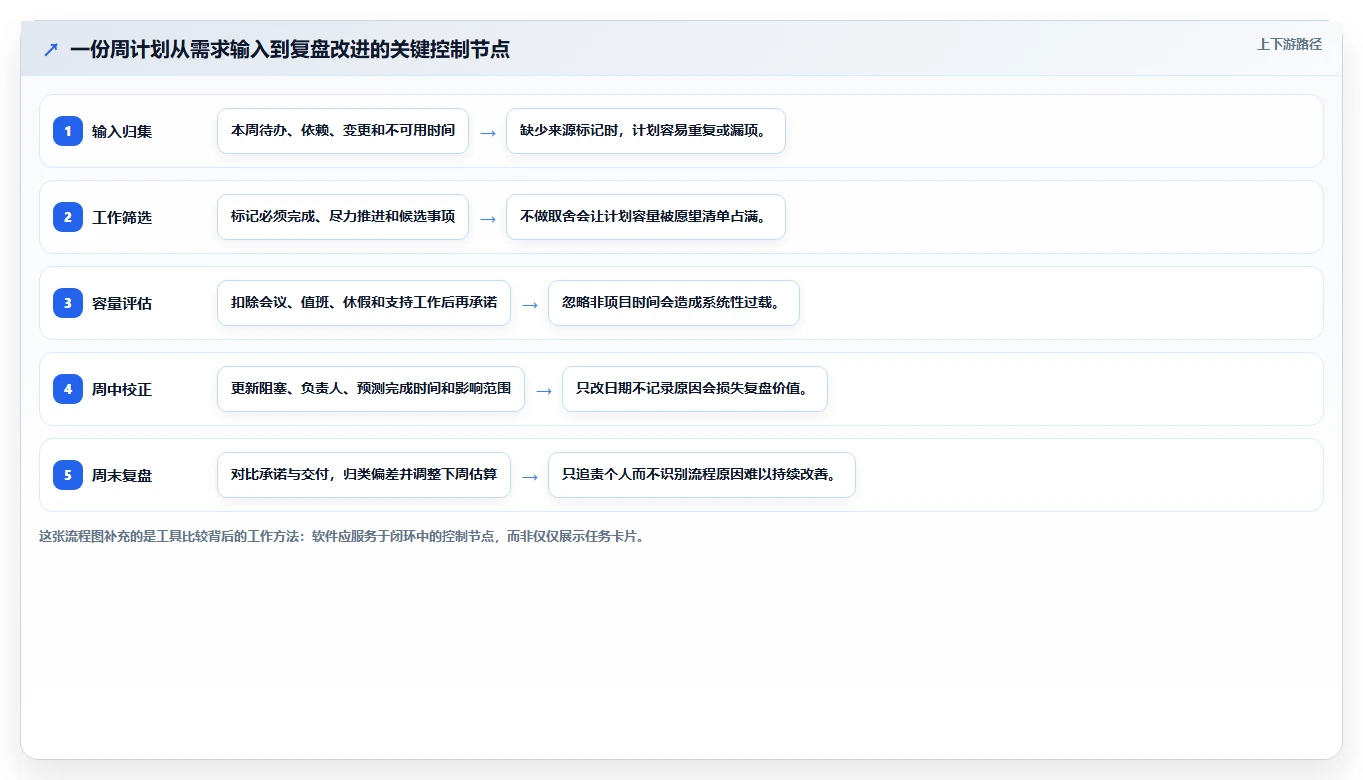Open the 对比承诺与交付，归类偏差并调整下周估算 box

coord(364,475)
